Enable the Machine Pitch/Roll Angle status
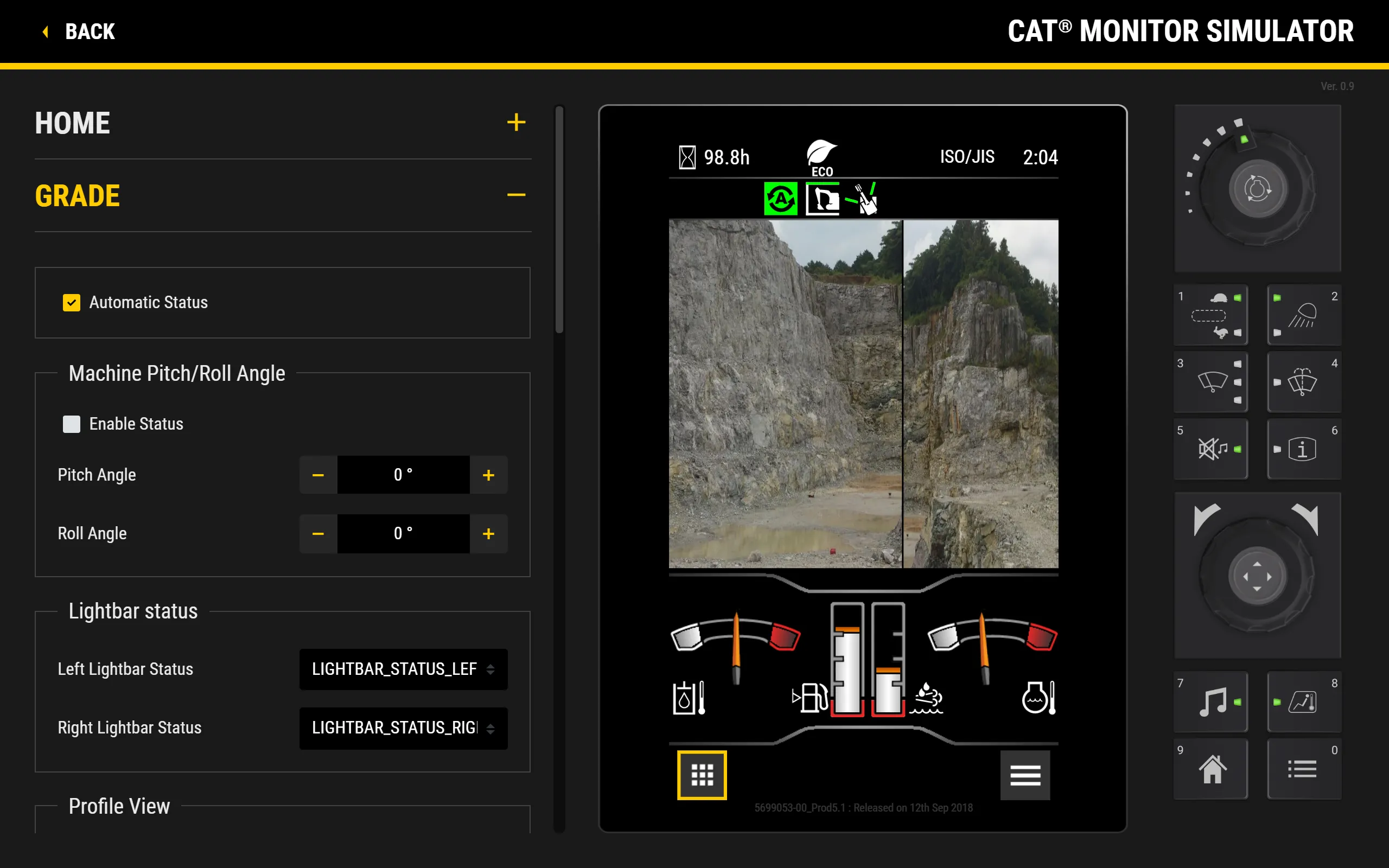 pyautogui.click(x=70, y=423)
